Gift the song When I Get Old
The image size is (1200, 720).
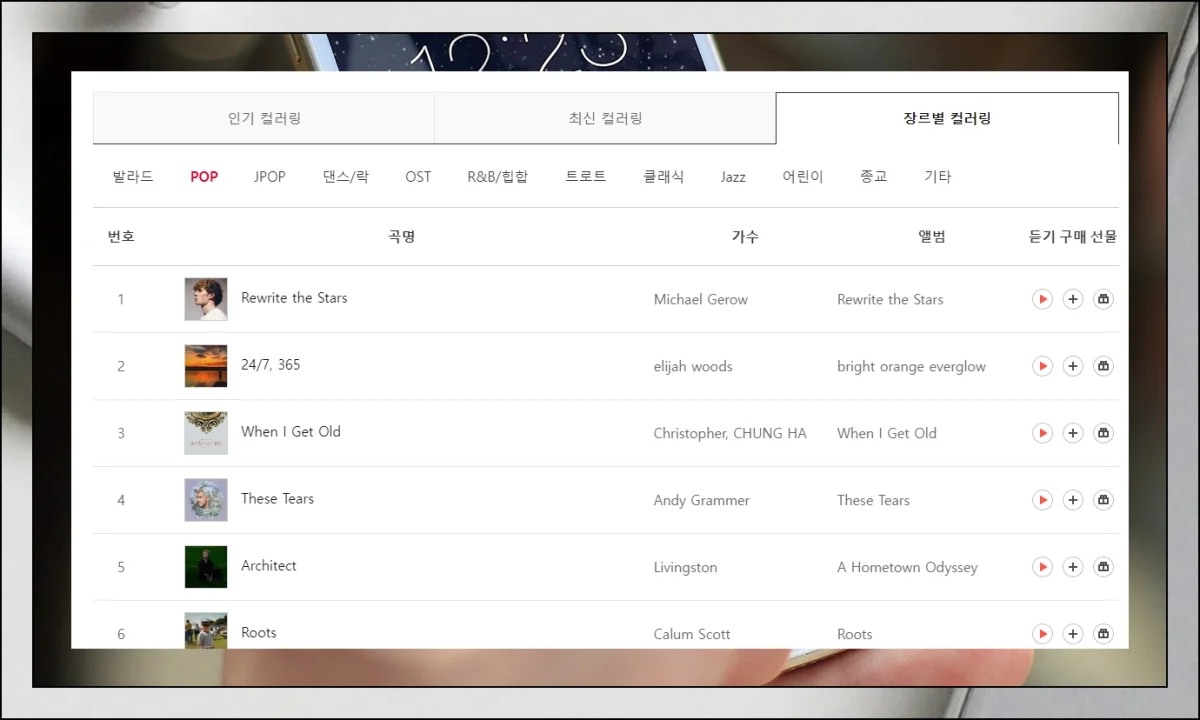coord(1103,433)
